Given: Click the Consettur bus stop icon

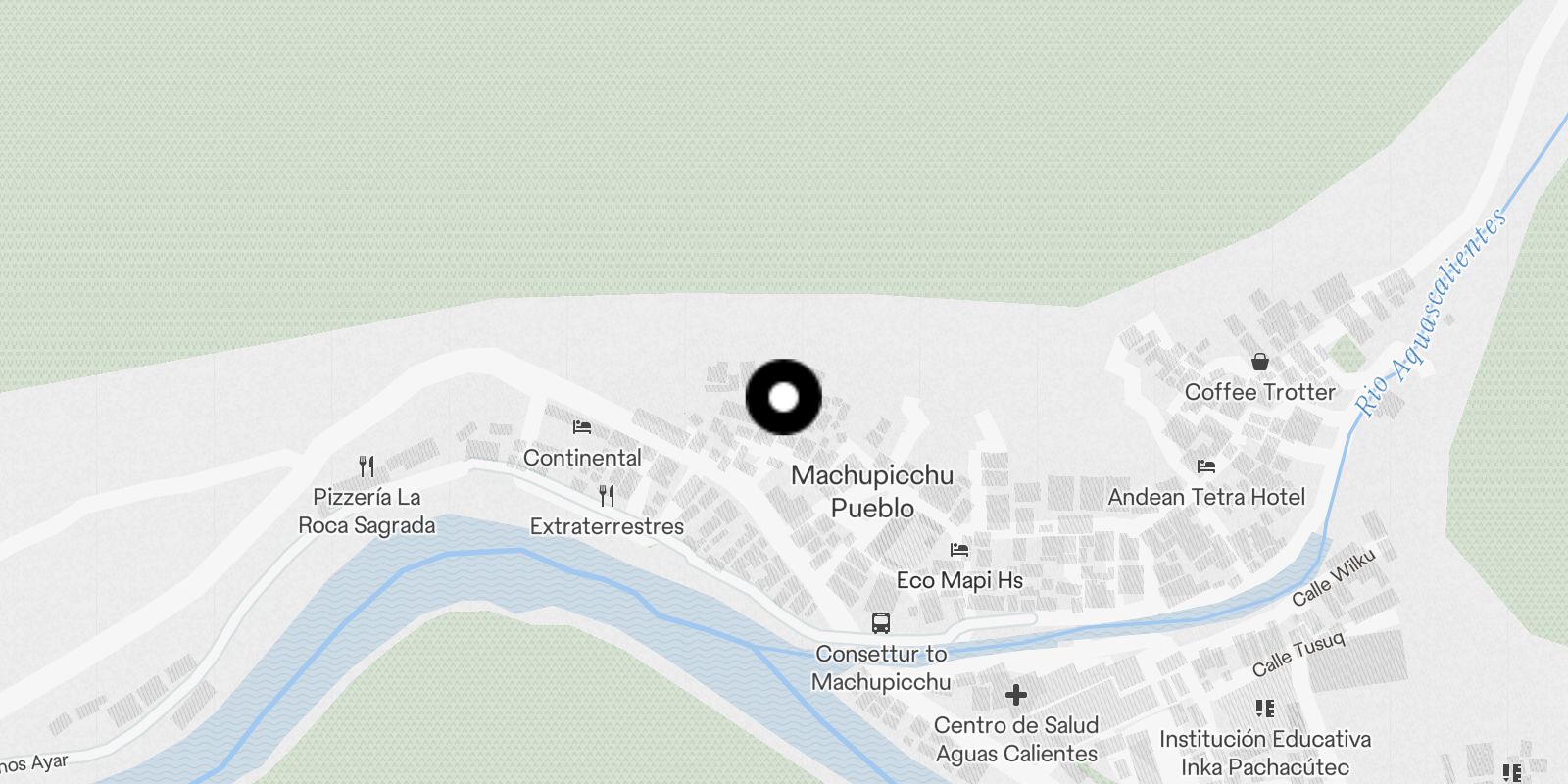Looking at the screenshot, I should (x=881, y=622).
